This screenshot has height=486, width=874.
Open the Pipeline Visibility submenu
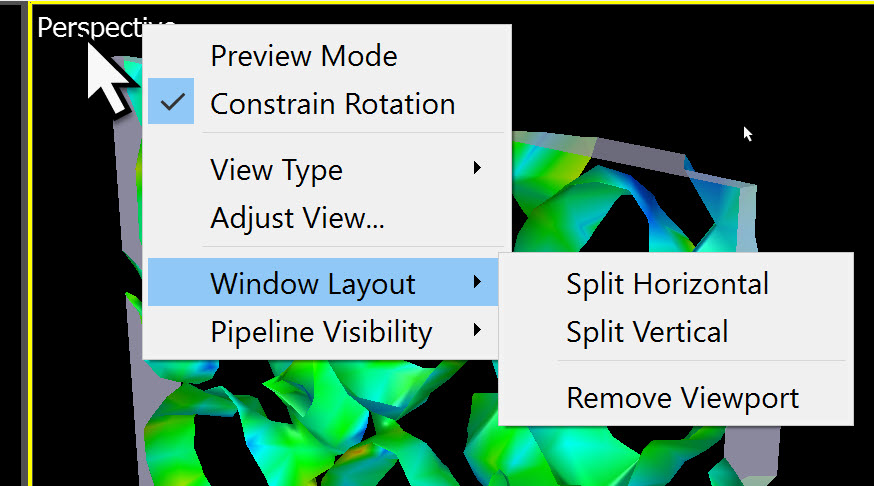(x=321, y=331)
